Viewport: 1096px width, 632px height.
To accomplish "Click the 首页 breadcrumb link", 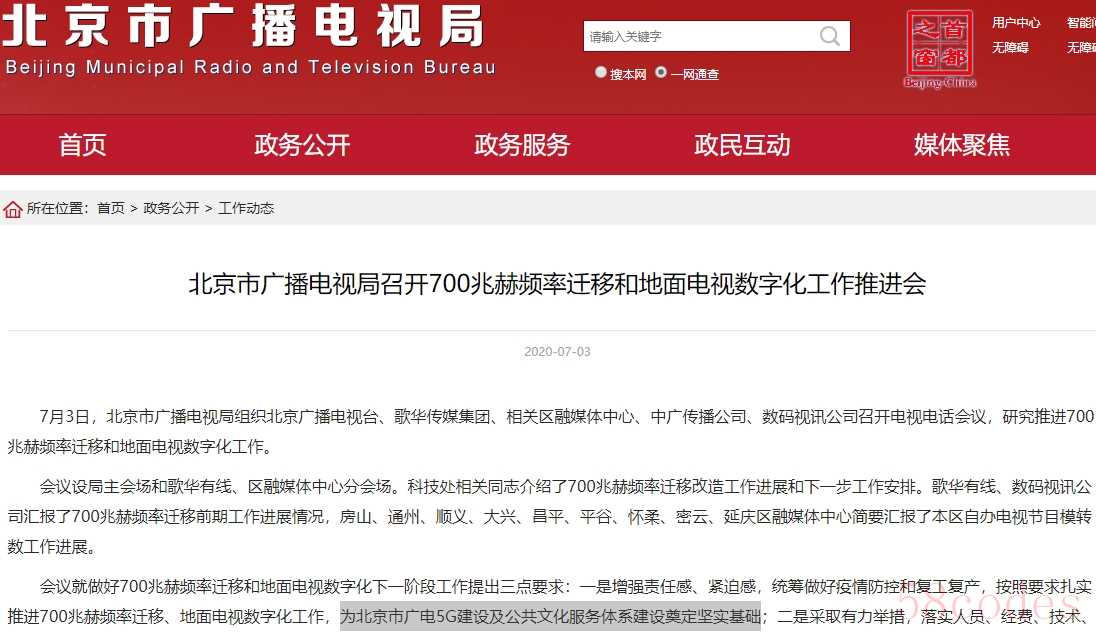I will (x=110, y=208).
